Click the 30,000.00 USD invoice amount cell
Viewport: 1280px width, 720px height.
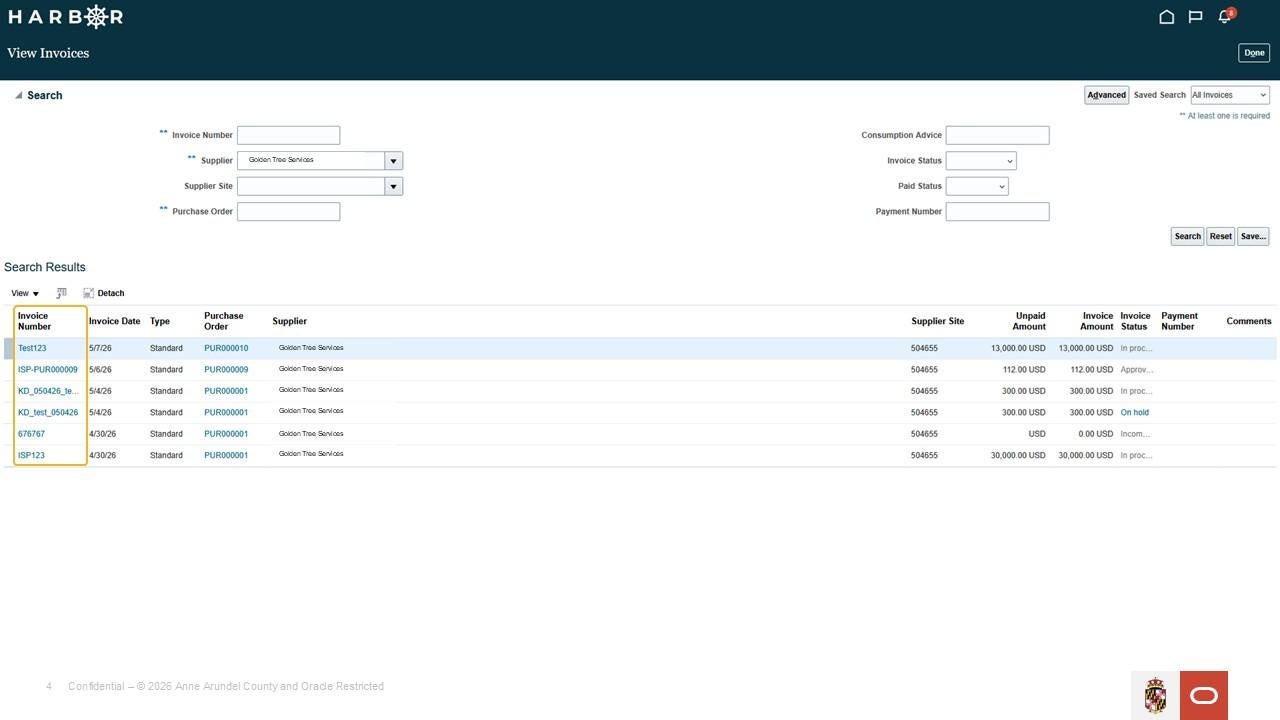click(1085, 455)
